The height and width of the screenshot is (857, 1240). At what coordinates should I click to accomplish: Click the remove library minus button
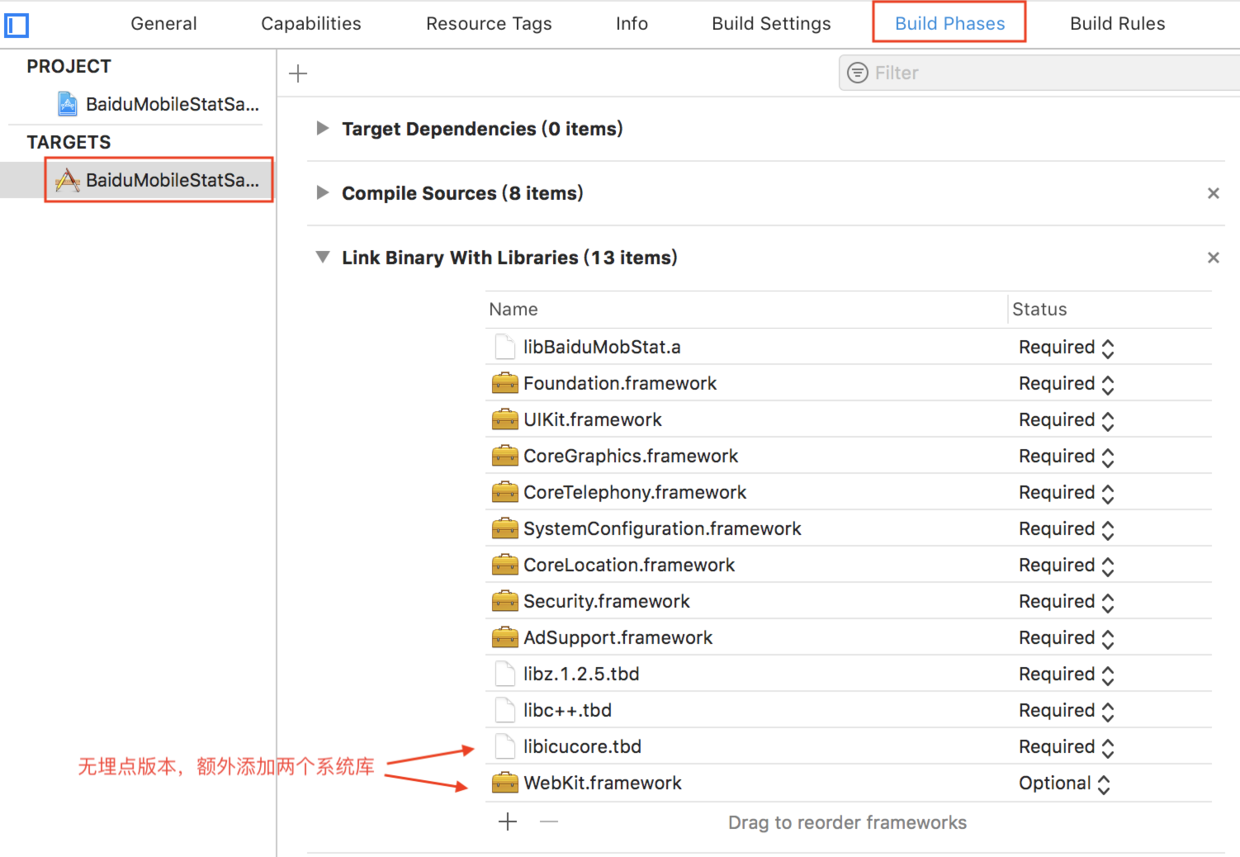pos(548,822)
